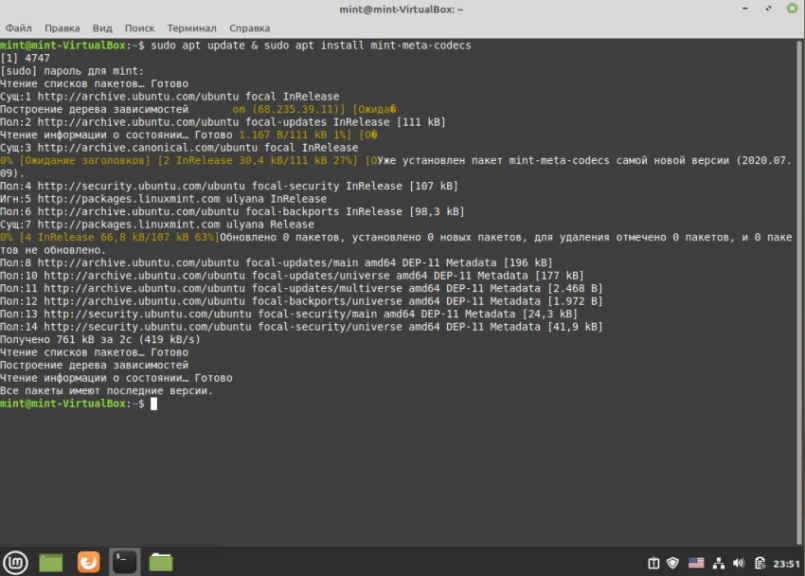Click the text 'focal-backports InRelease [98,3 kB]'
This screenshot has height=576, width=805.
355,212
